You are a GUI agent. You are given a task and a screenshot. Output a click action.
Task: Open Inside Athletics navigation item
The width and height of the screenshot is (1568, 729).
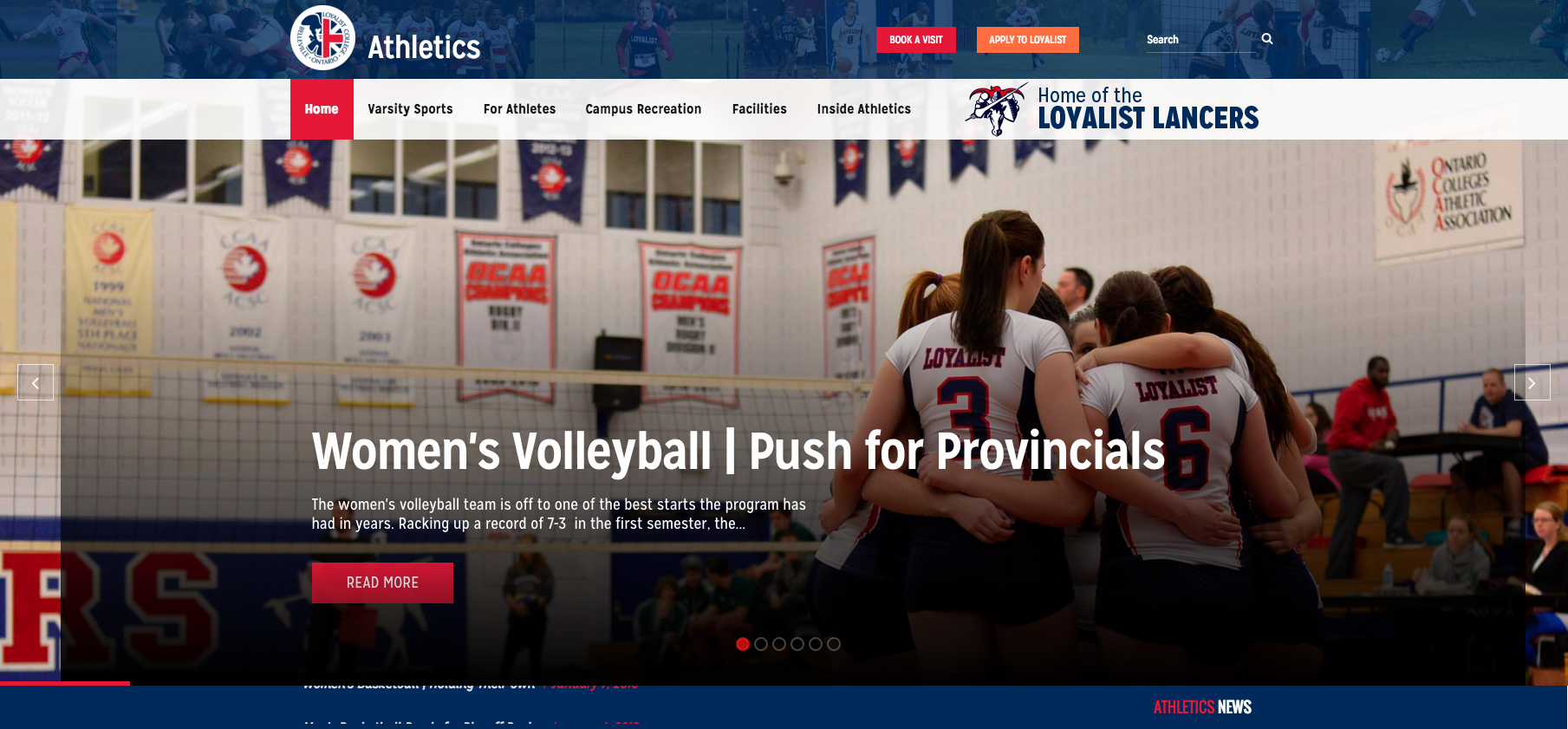(x=863, y=109)
